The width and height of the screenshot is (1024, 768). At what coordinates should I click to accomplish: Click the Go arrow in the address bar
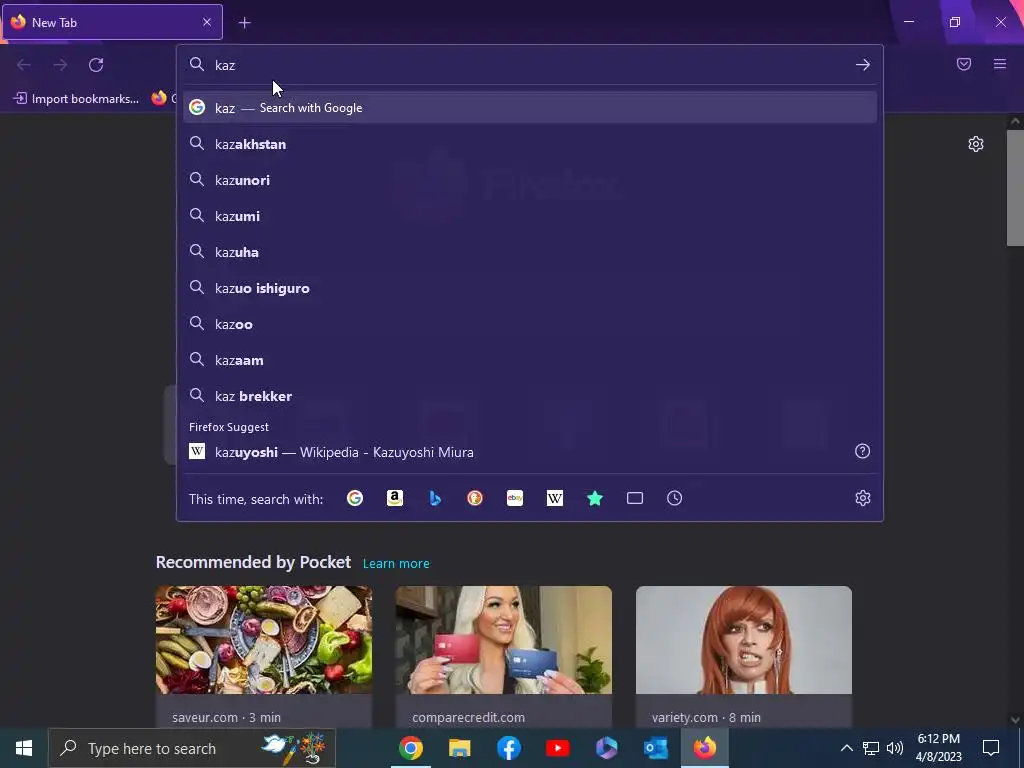pos(863,65)
